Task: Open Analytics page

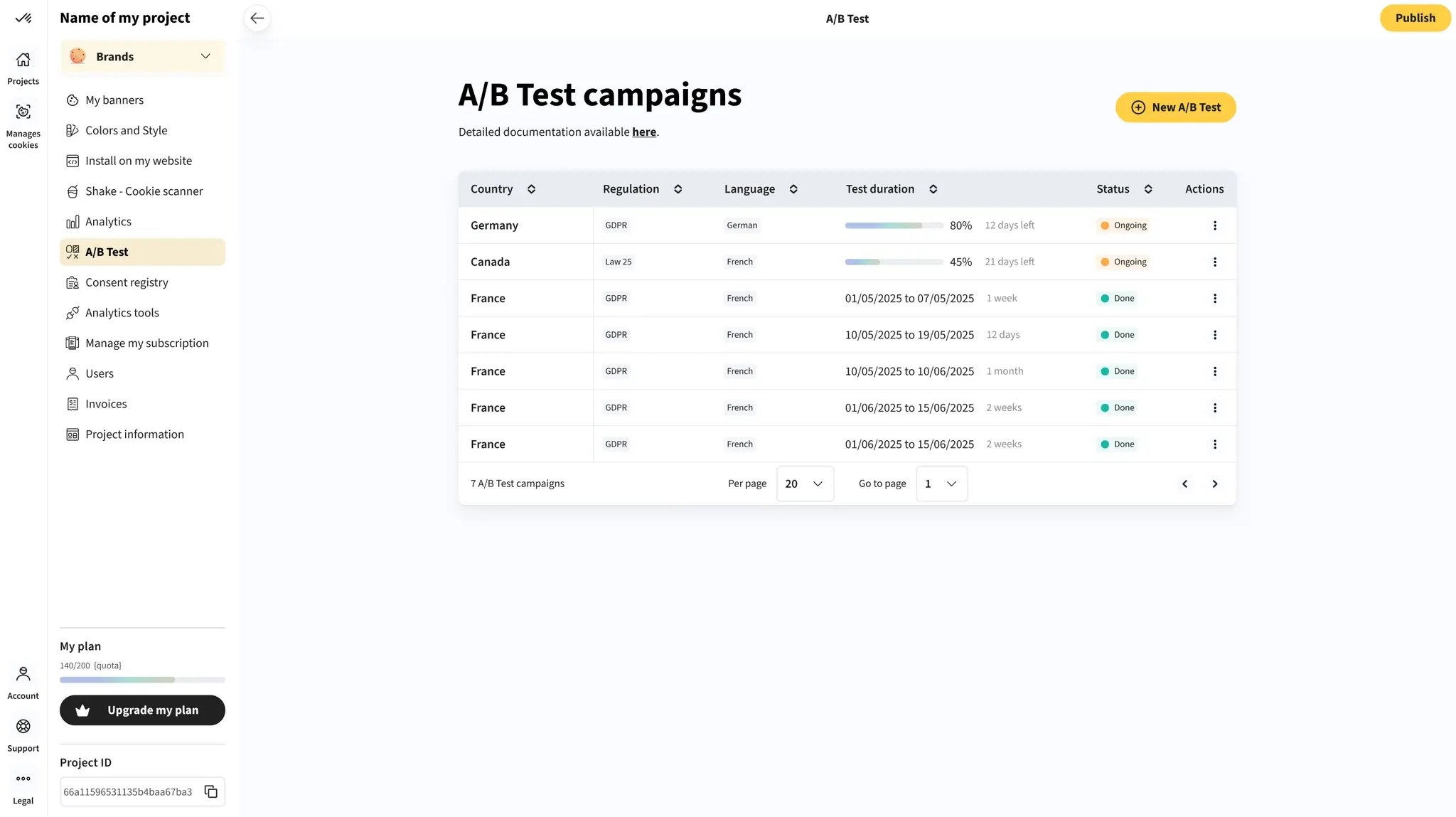Action: 142,222
